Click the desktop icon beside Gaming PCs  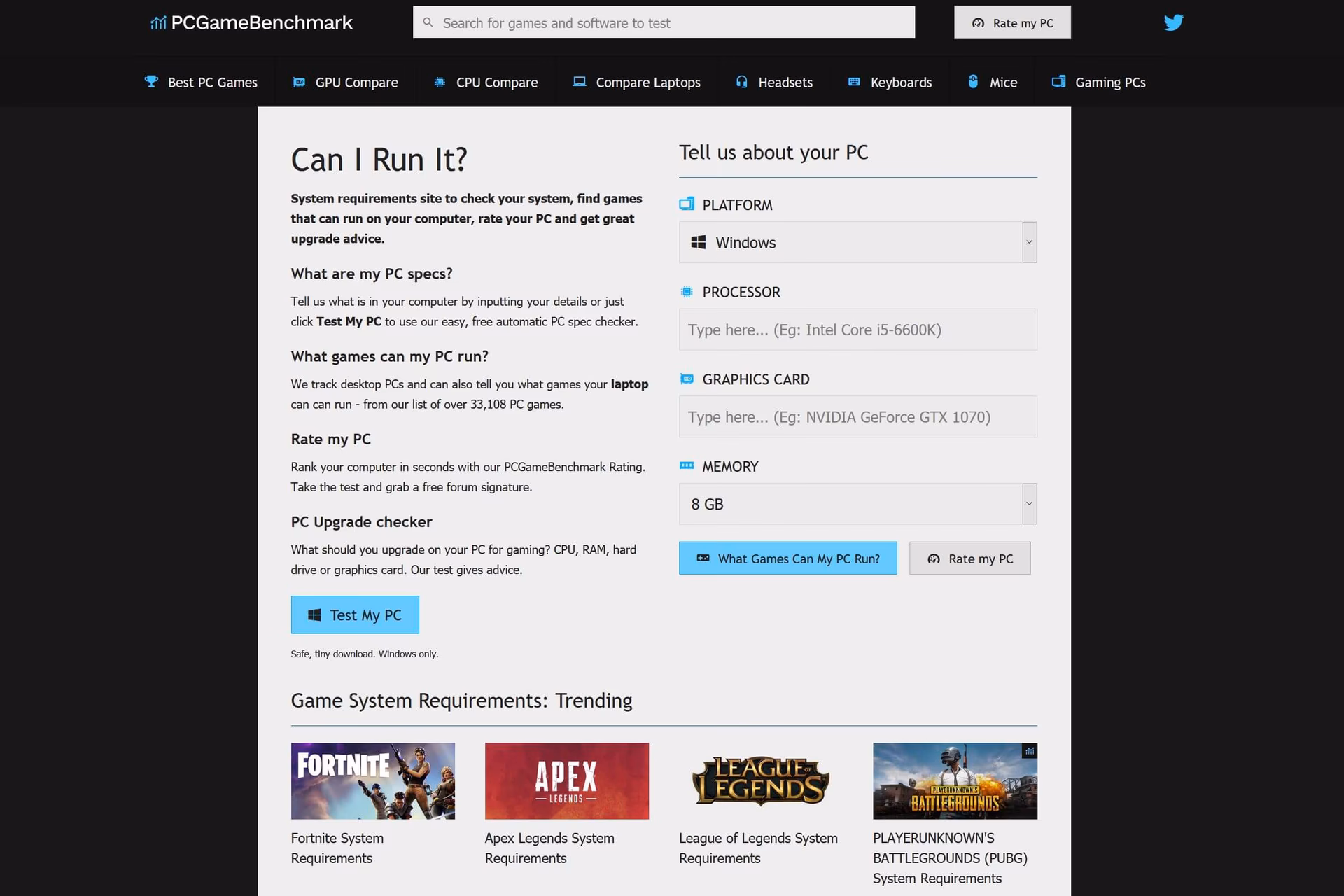point(1058,81)
